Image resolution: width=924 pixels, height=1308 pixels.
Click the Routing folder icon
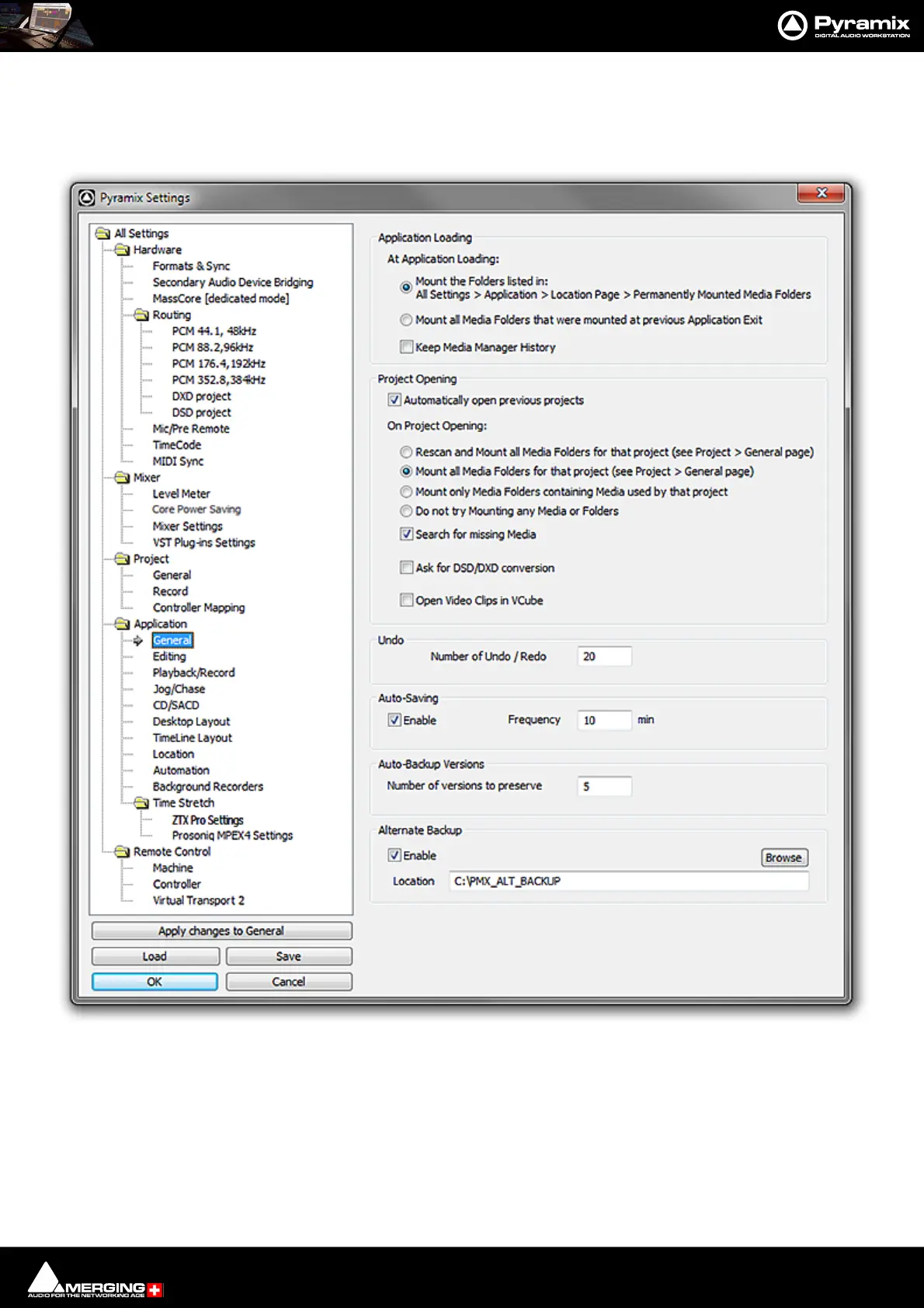(x=141, y=315)
